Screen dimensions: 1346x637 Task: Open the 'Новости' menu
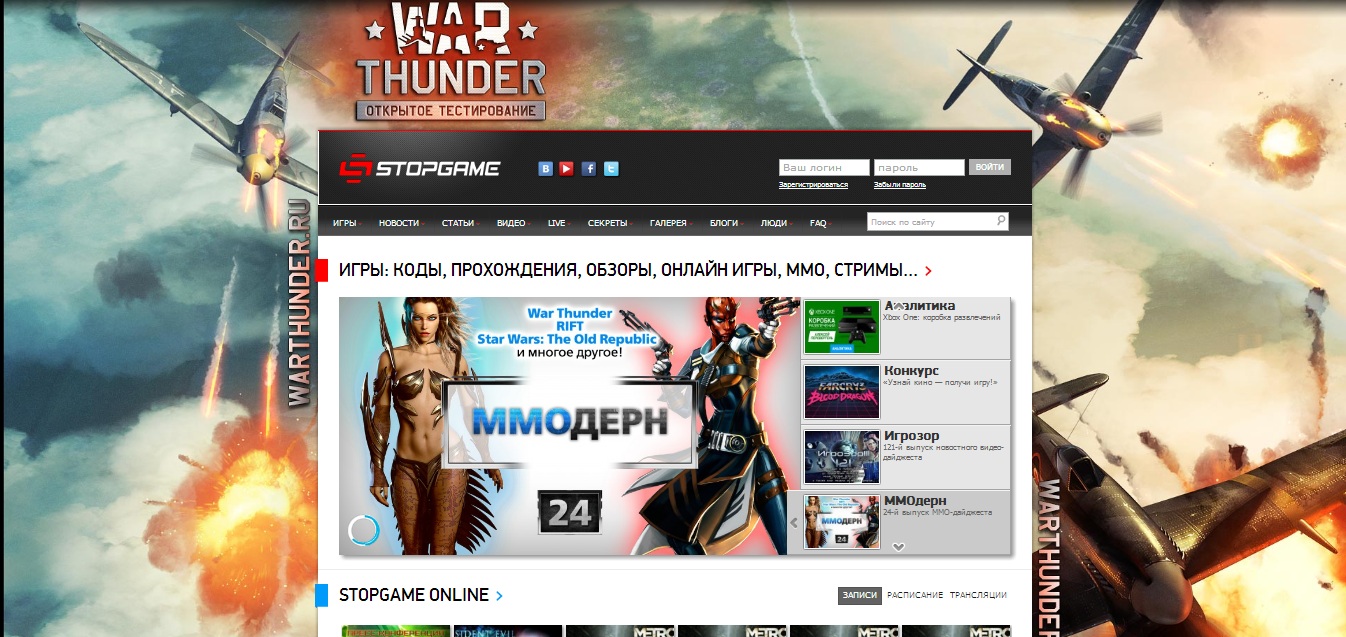click(399, 223)
